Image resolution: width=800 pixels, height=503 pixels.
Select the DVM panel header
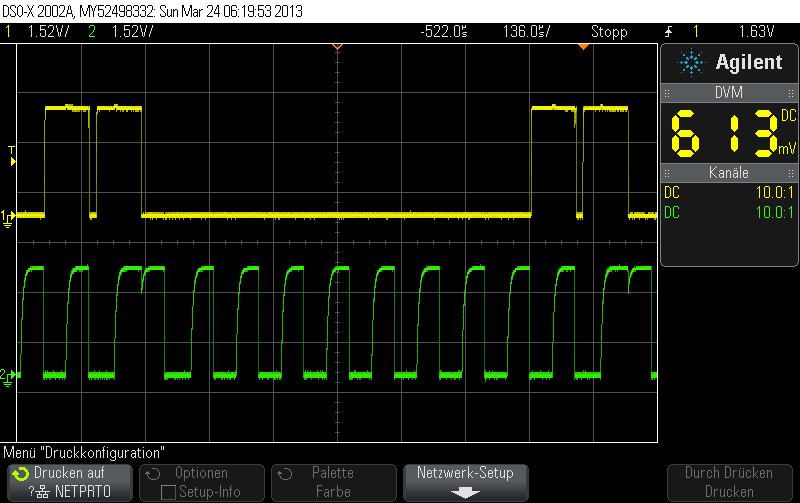tap(729, 93)
